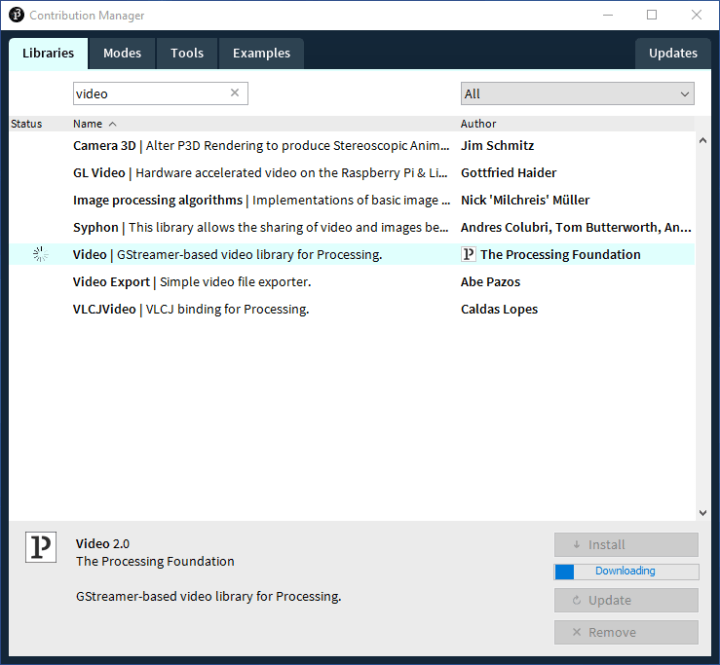
Task: Open the All category dropdown
Action: click(577, 94)
